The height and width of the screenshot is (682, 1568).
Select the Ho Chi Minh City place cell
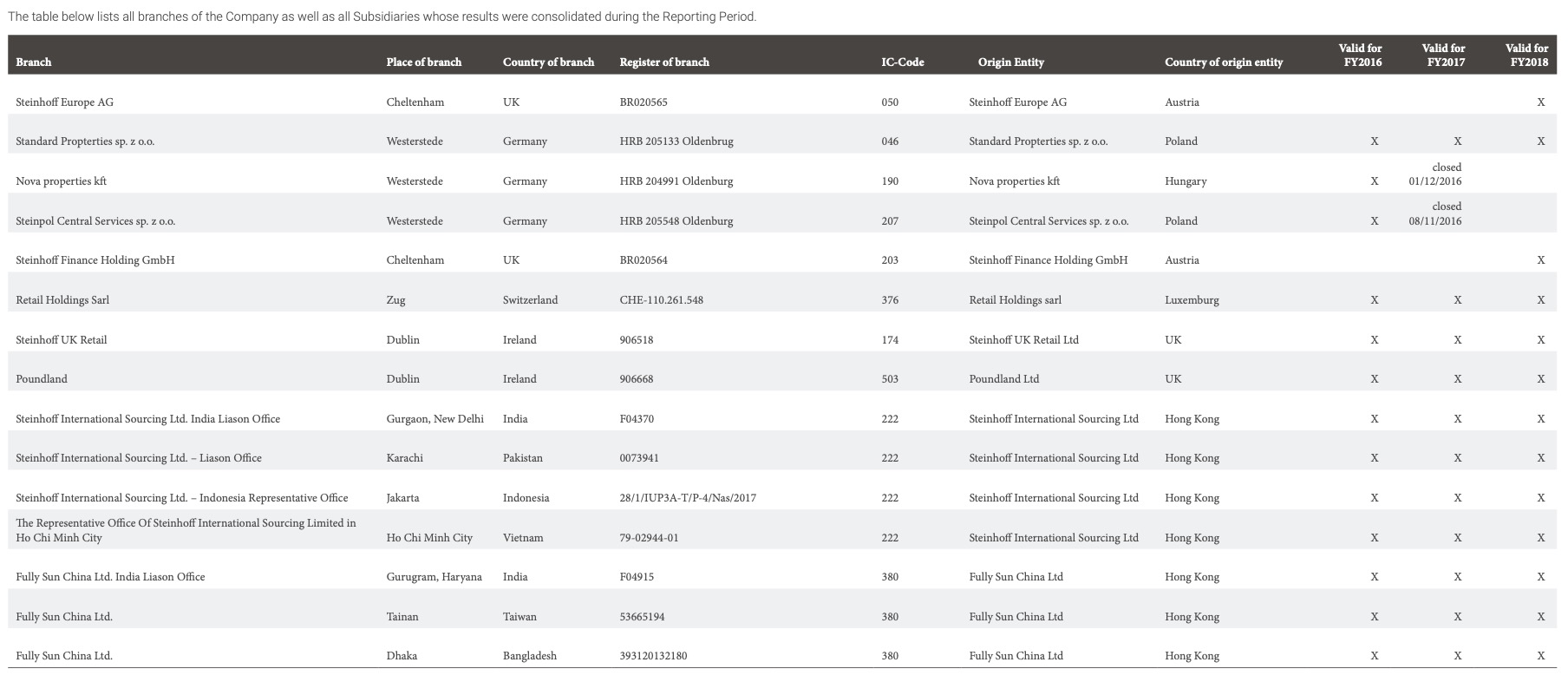click(x=429, y=538)
